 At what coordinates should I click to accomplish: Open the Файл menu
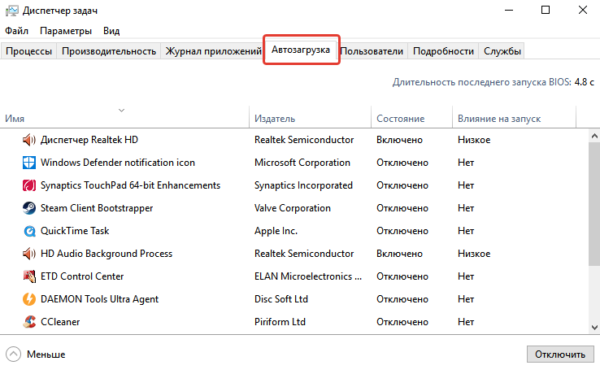pyautogui.click(x=16, y=31)
